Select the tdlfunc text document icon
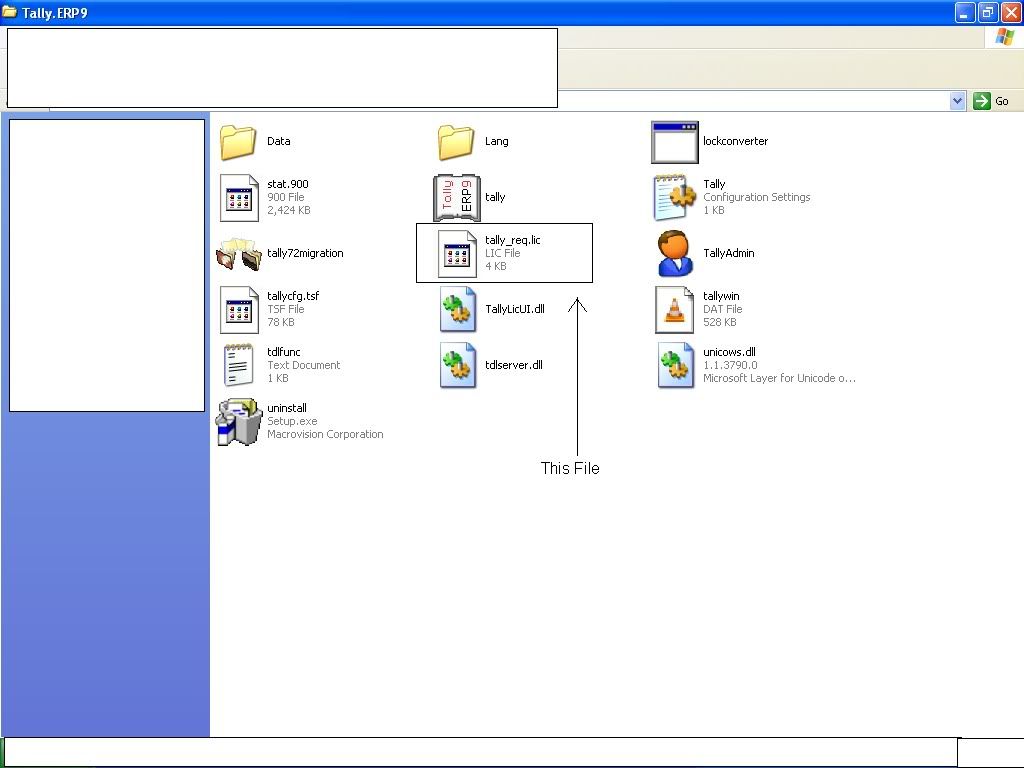 (x=238, y=366)
